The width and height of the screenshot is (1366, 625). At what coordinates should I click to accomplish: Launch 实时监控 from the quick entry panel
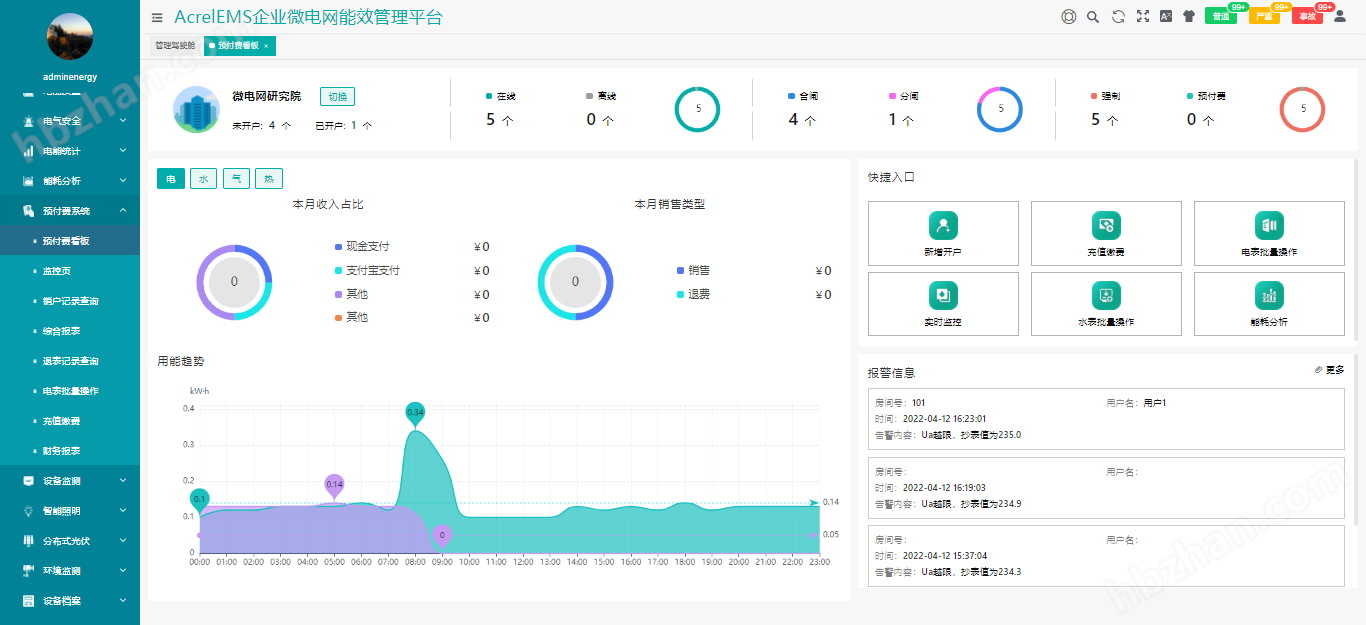(942, 297)
